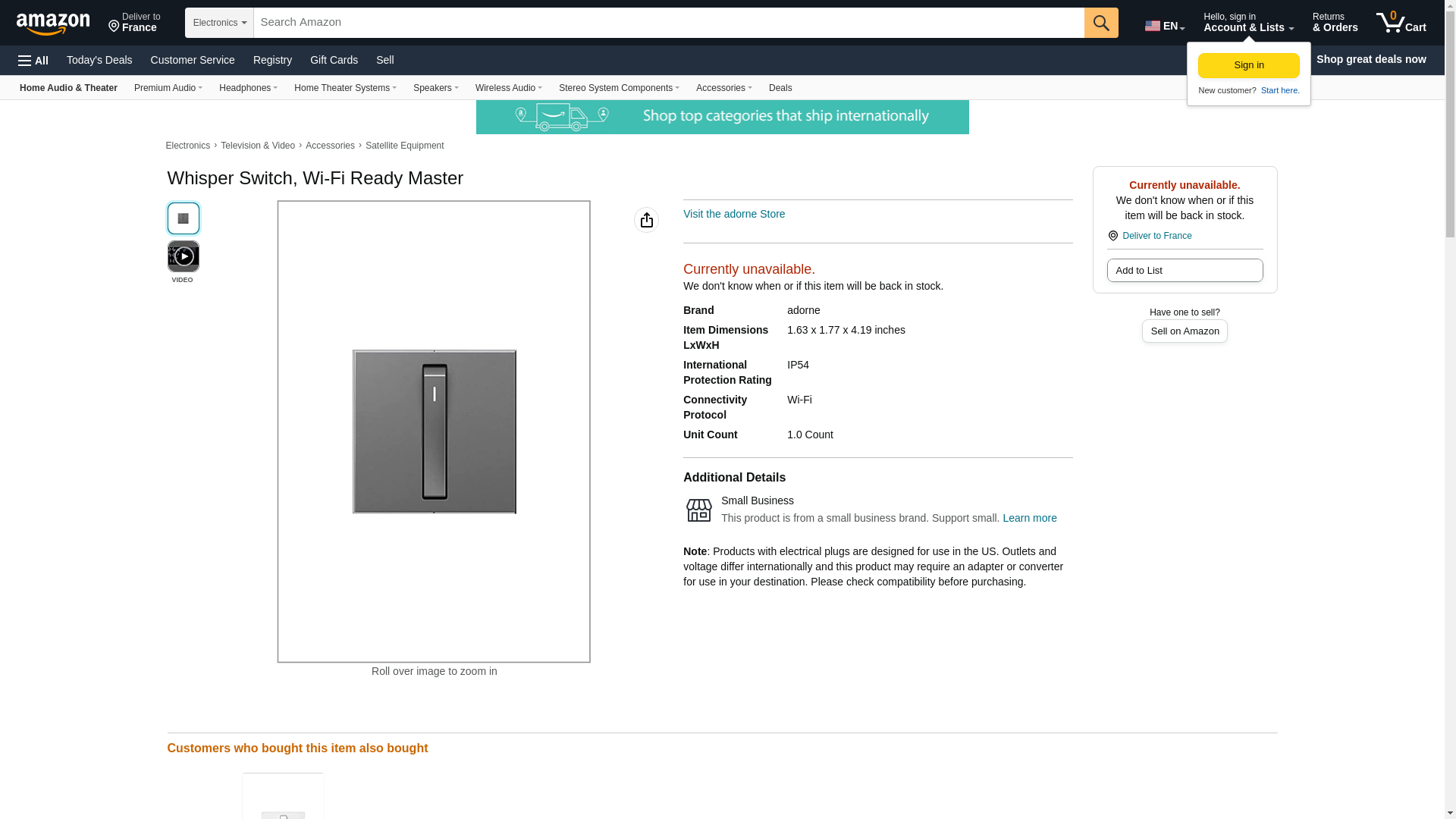
Task: Open the Satellite Equipment breadcrumb link
Action: 404,146
